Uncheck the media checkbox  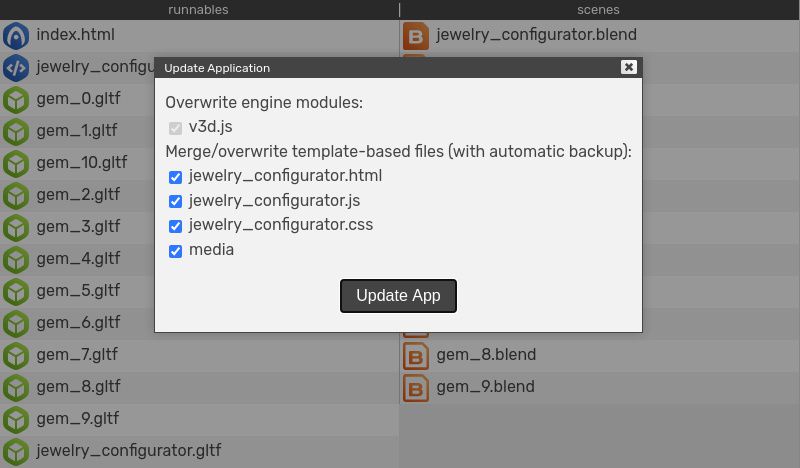click(x=176, y=251)
